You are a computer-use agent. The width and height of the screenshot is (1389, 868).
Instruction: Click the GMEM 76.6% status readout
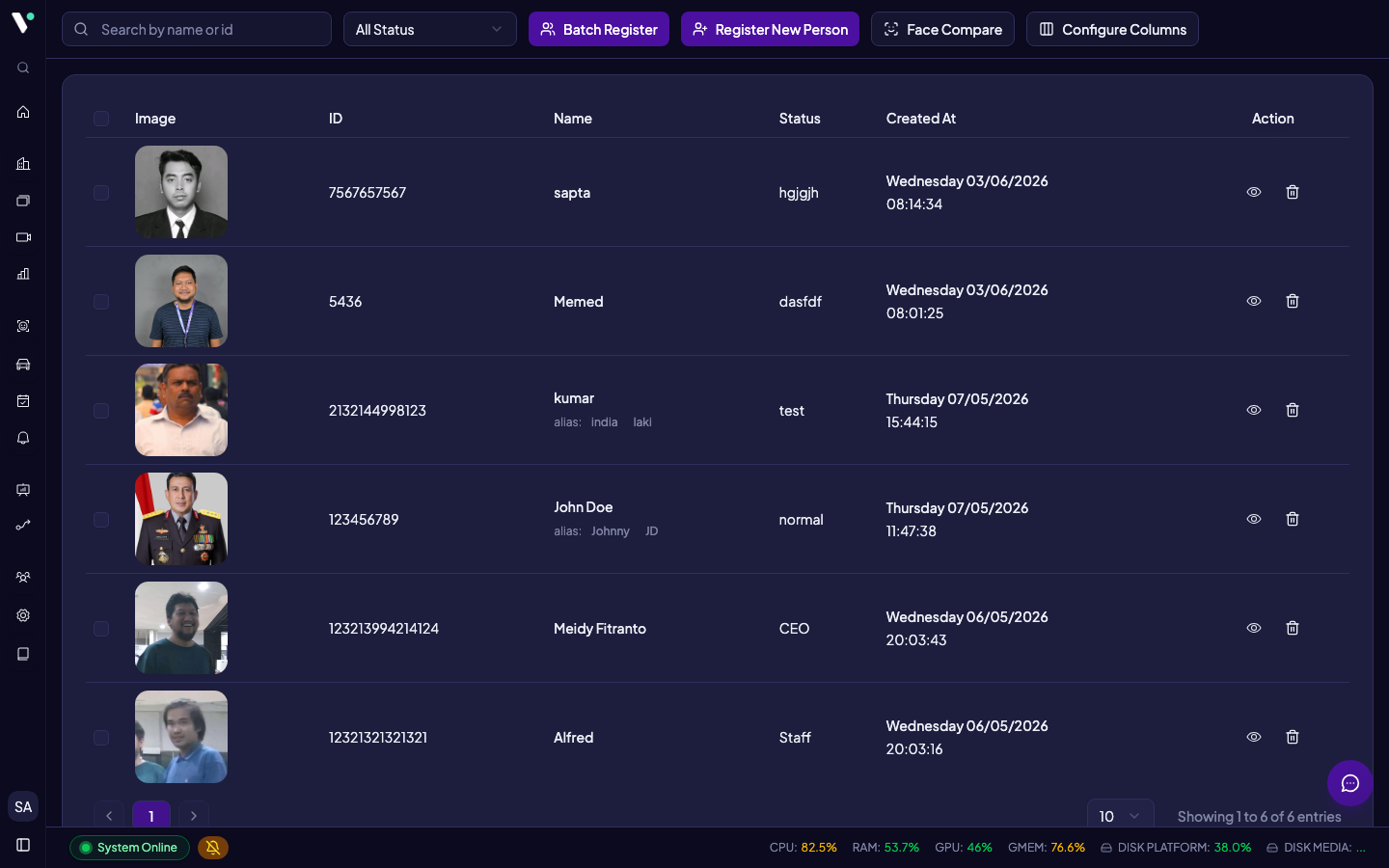[1047, 848]
